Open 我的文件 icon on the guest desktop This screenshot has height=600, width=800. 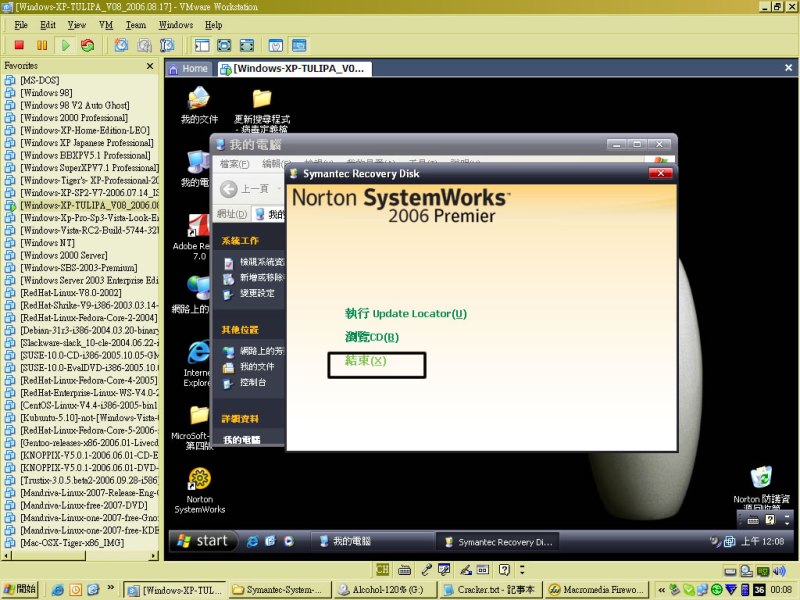tap(199, 105)
